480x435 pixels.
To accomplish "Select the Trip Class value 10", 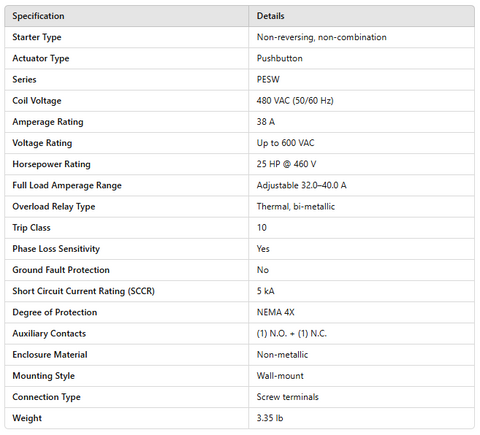I will tap(262, 228).
